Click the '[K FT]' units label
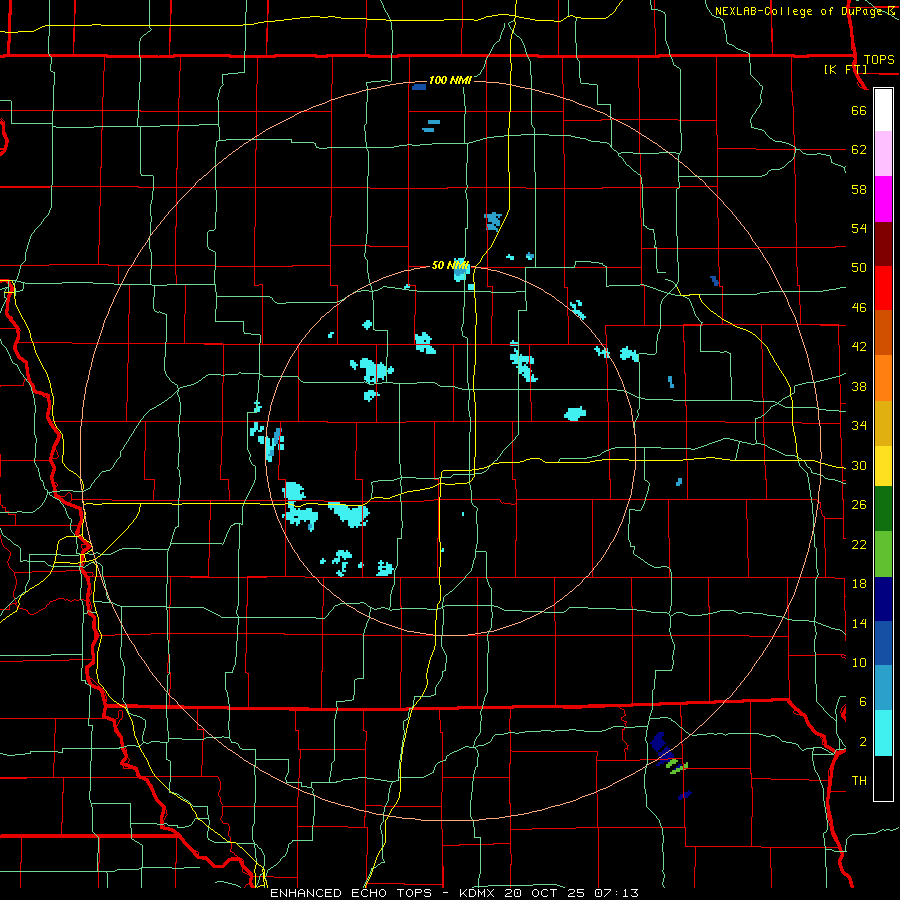 coord(845,69)
